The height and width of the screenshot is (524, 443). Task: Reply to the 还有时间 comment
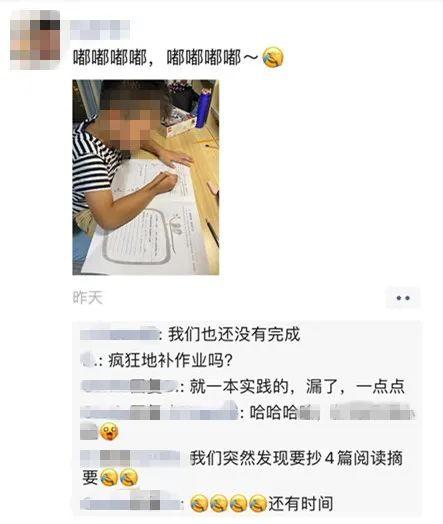point(301,504)
